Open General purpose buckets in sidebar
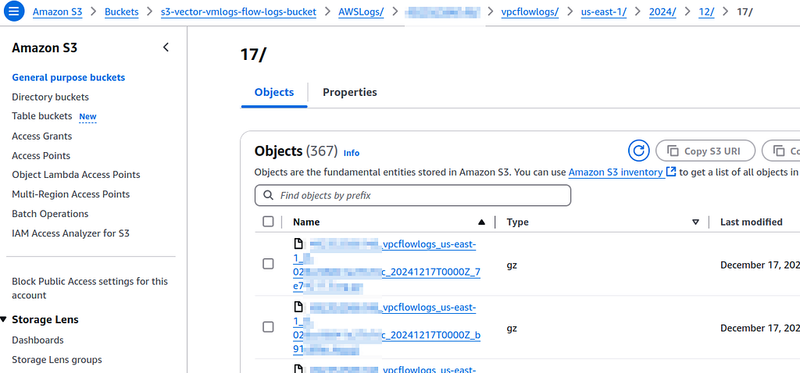The height and width of the screenshot is (373, 800). click(x=68, y=78)
